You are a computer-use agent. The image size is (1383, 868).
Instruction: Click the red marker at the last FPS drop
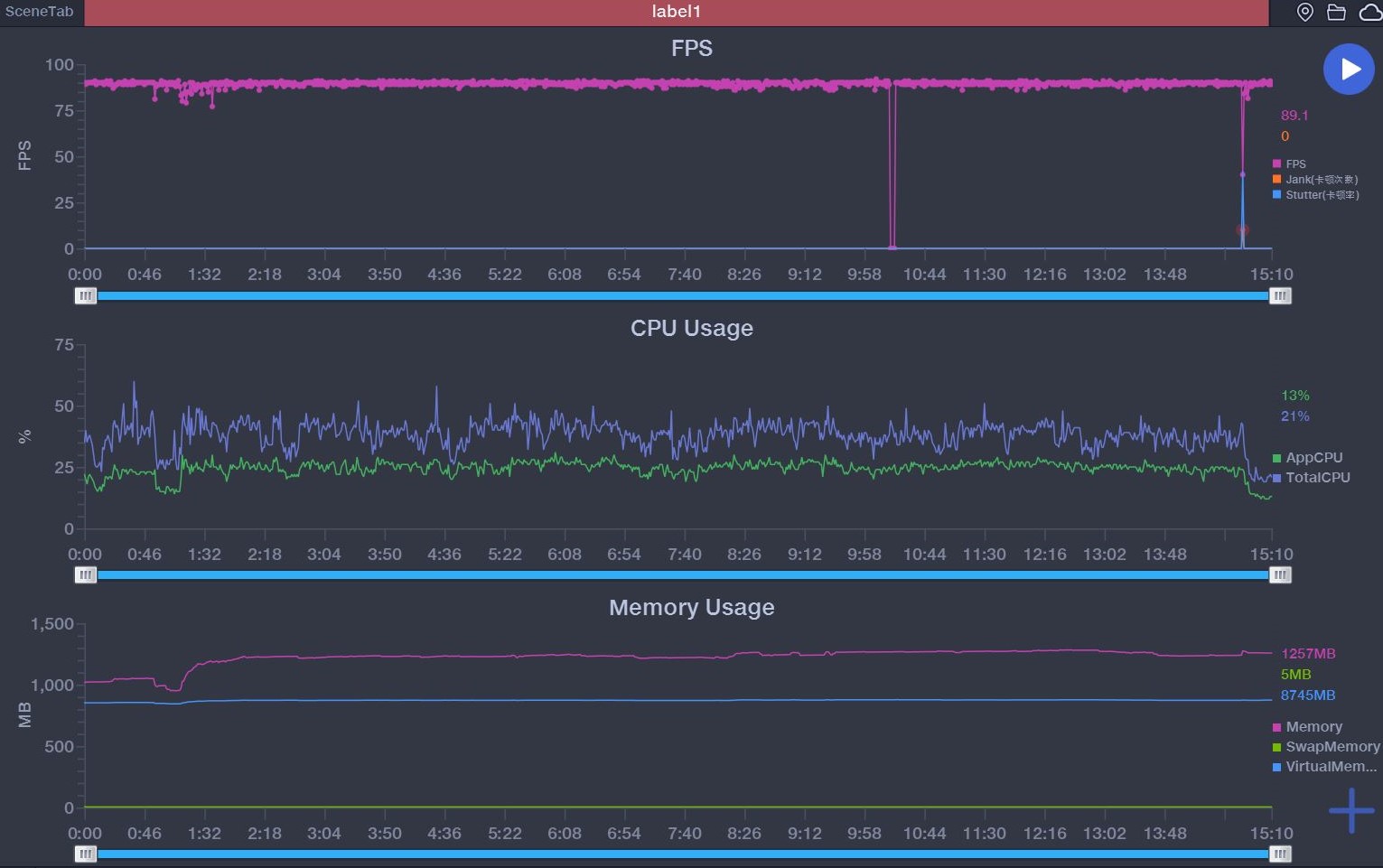click(x=1242, y=230)
